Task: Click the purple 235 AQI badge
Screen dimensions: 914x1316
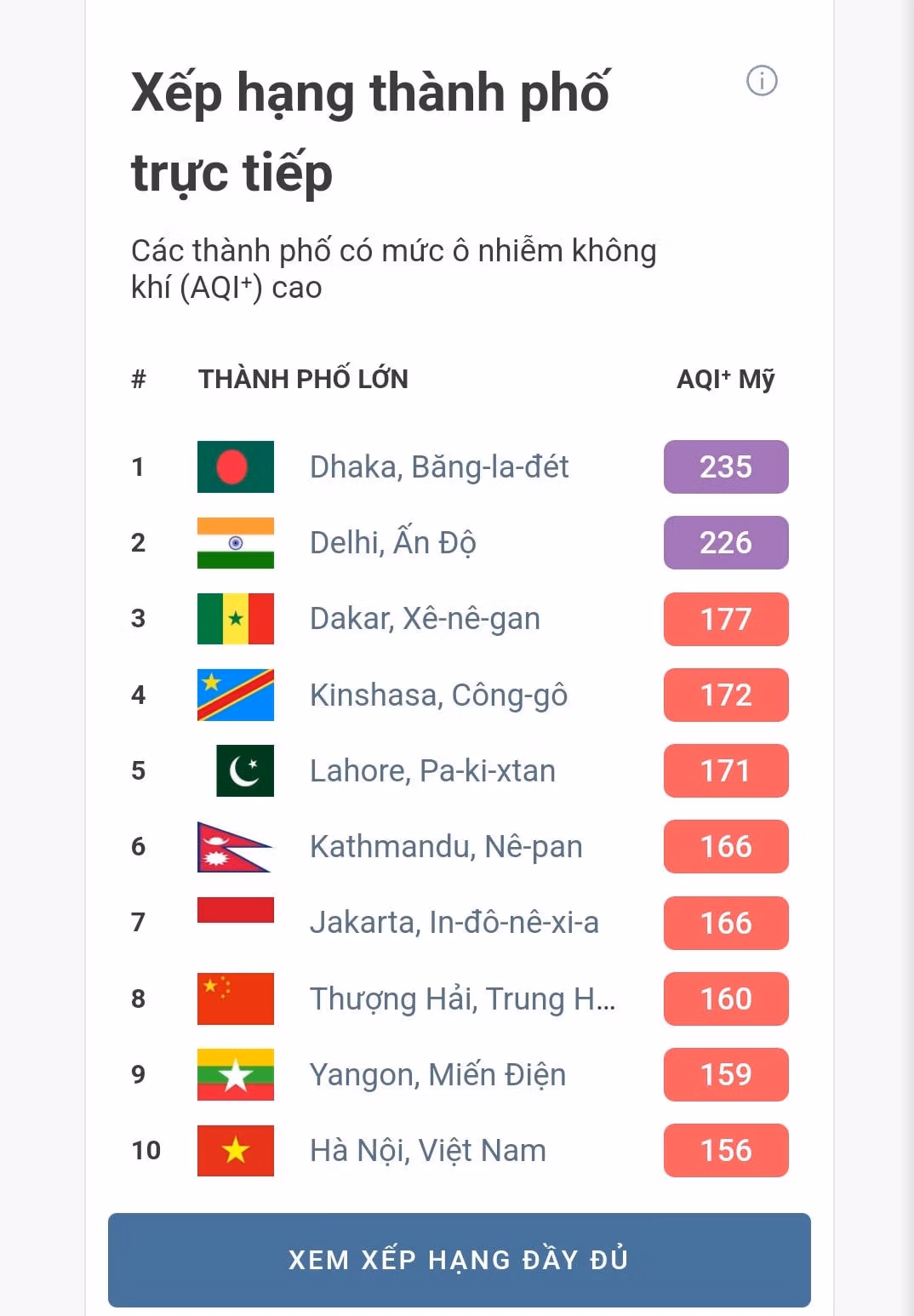Action: (726, 466)
